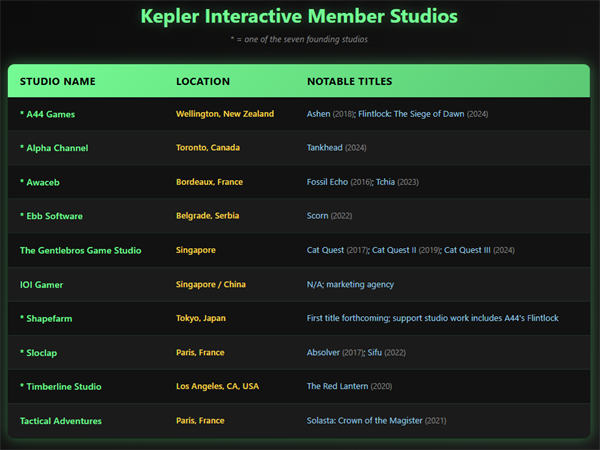The height and width of the screenshot is (450, 600).
Task: Open the Fossil Echo title link
Action: [x=327, y=182]
